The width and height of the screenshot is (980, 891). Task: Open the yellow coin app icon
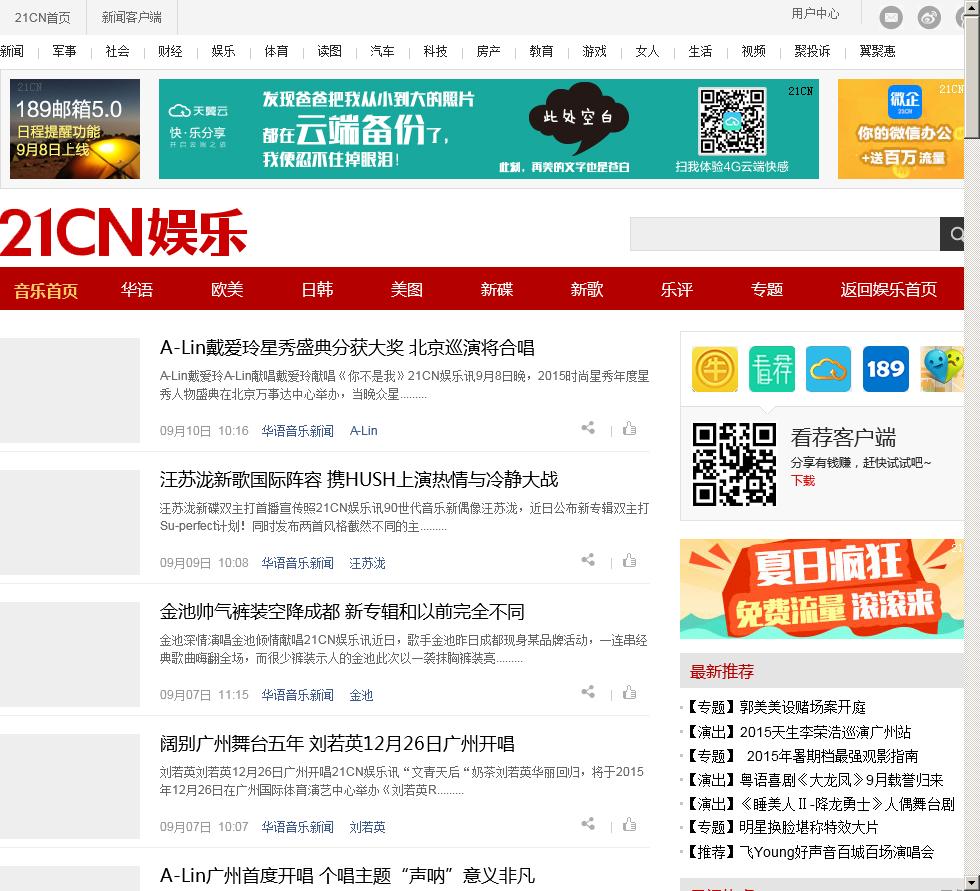[715, 369]
